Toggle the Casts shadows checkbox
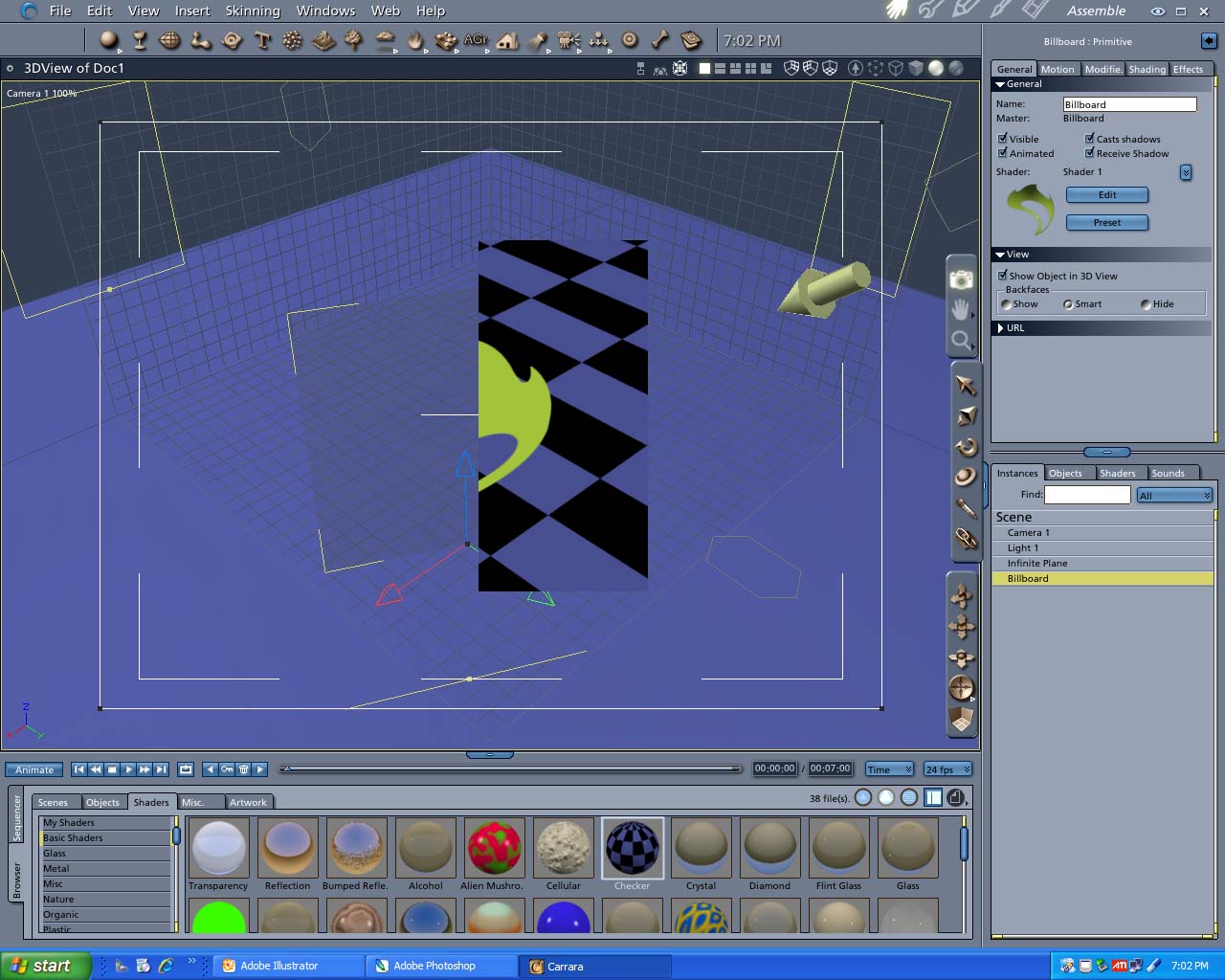The image size is (1225, 980). coord(1090,139)
